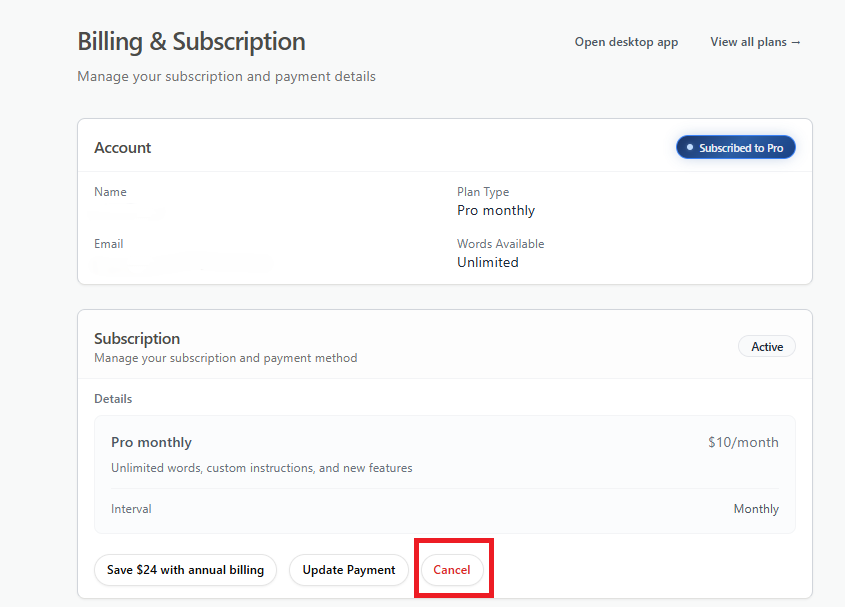Click the blurred account name value

pyautogui.click(x=130, y=212)
